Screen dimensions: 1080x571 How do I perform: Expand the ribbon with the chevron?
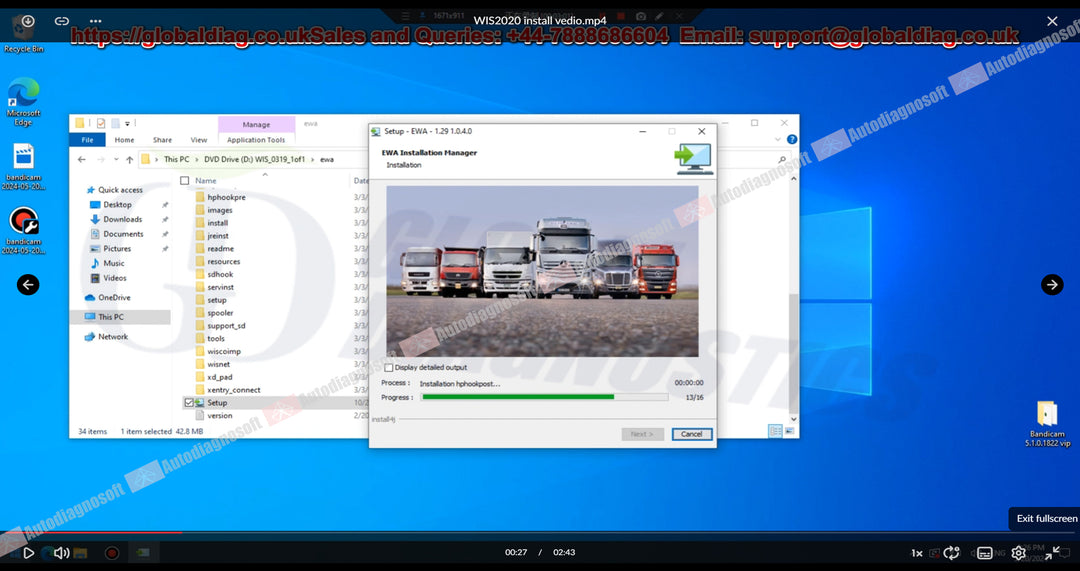click(x=778, y=139)
